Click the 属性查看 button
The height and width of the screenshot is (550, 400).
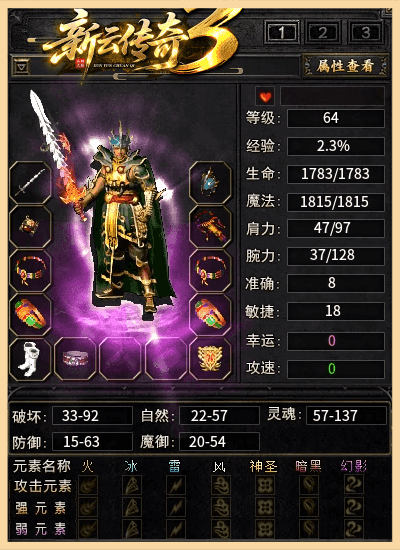pos(345,66)
